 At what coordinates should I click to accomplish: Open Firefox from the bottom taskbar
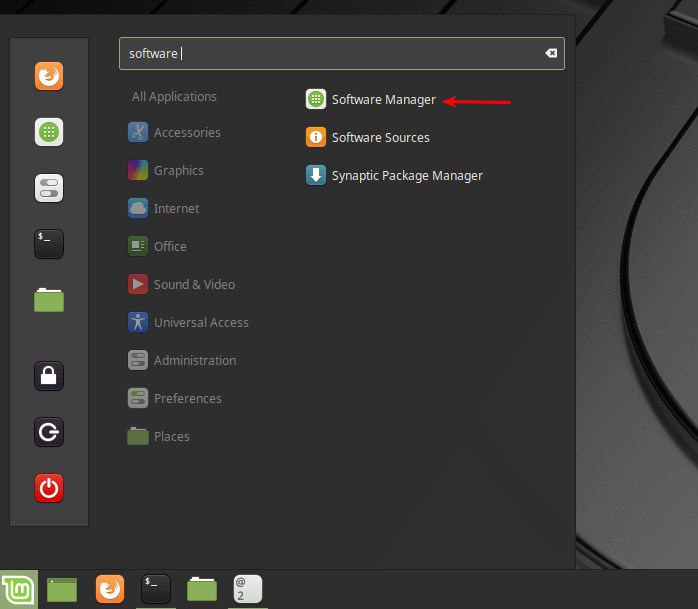pyautogui.click(x=110, y=589)
